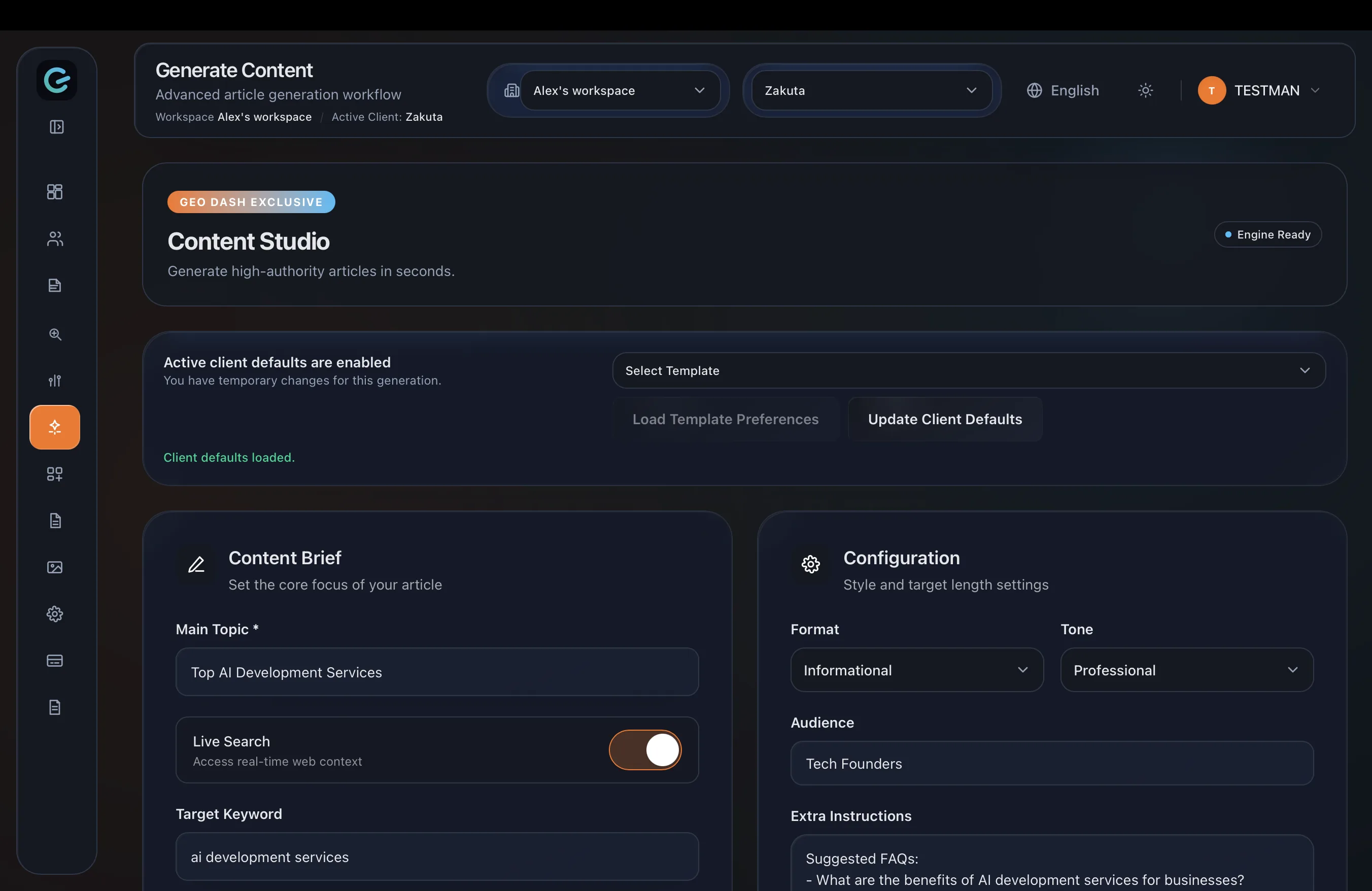Open the sliders tuning icon in sidebar

[55, 381]
